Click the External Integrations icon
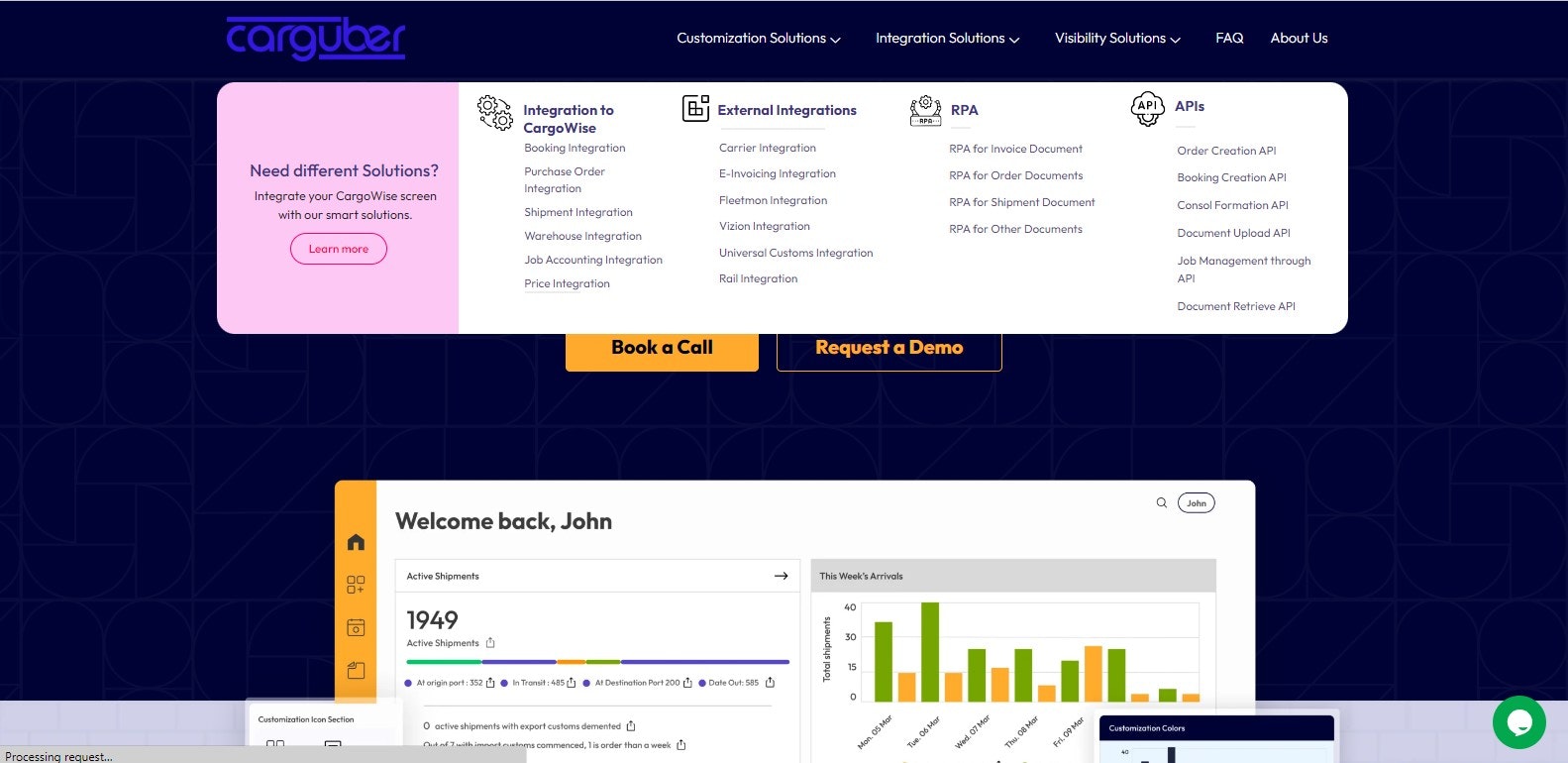Viewport: 1568px width, 763px height. [x=695, y=108]
